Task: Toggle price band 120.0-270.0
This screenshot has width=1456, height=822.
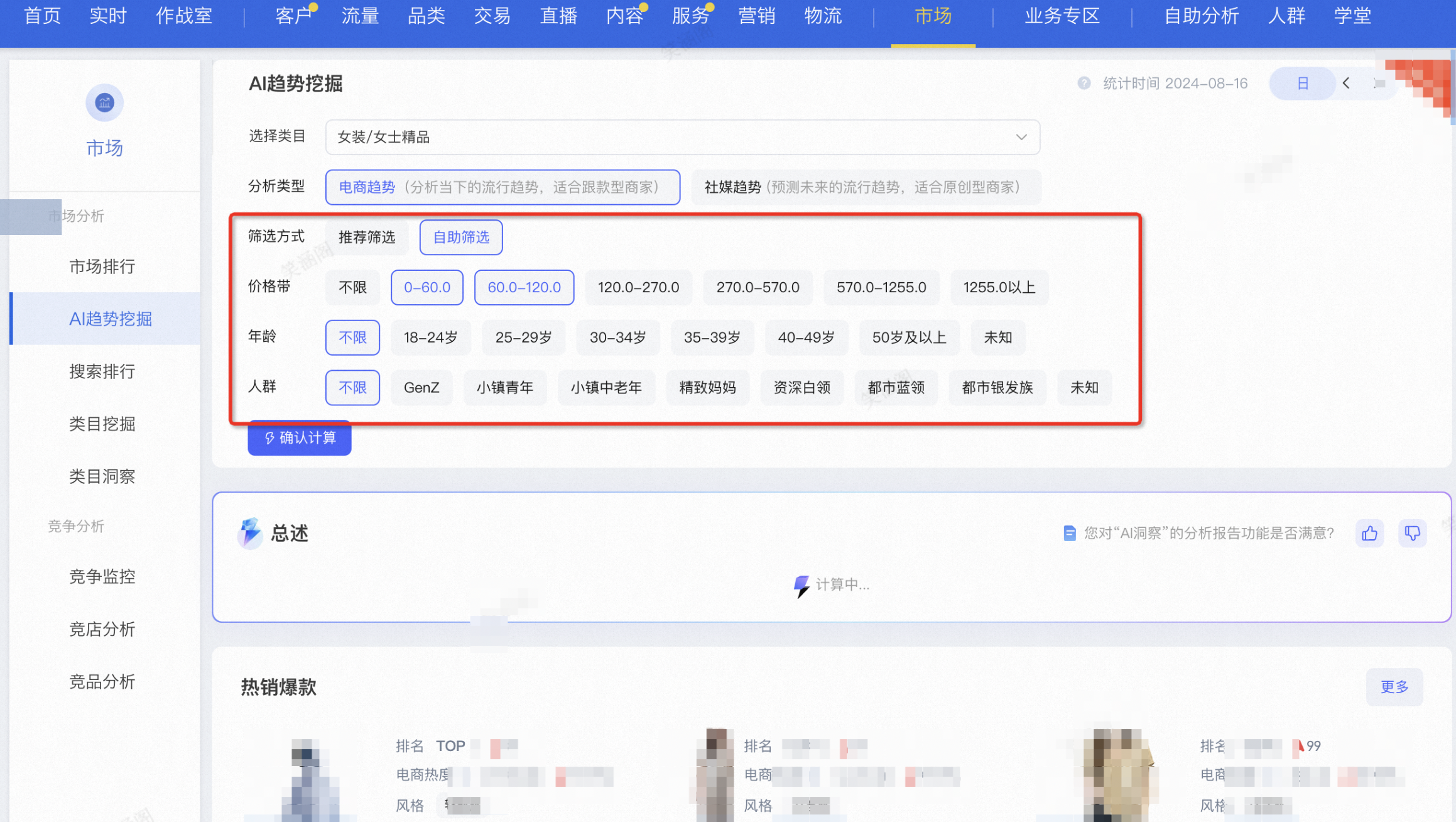Action: pyautogui.click(x=638, y=288)
